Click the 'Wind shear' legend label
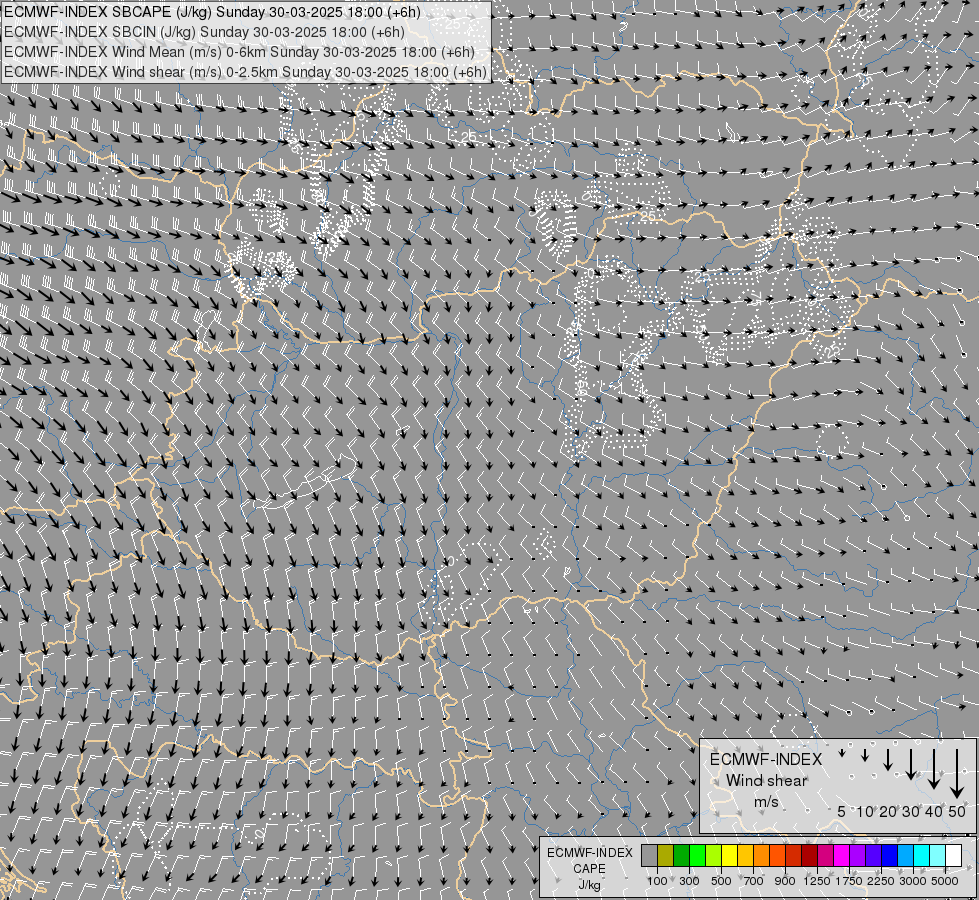This screenshot has height=900, width=979. pos(767,781)
